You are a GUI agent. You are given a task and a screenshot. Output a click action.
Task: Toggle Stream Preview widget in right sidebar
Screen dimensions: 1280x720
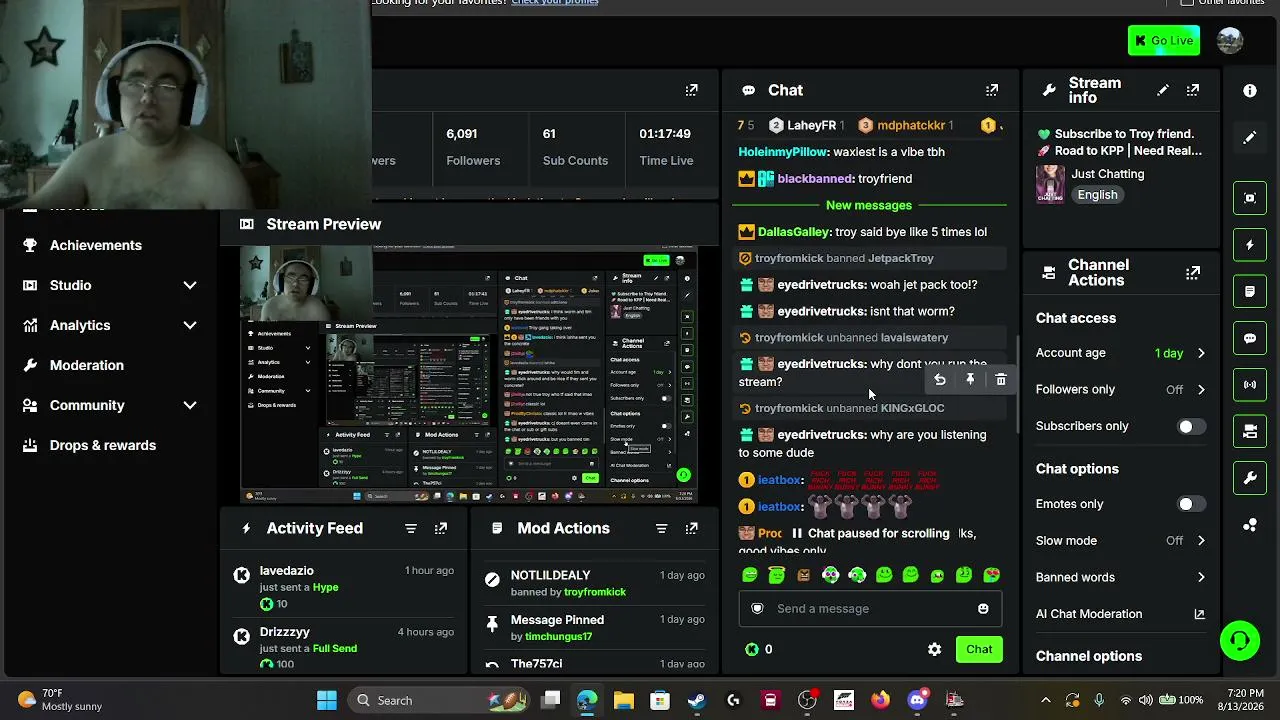point(1250,198)
